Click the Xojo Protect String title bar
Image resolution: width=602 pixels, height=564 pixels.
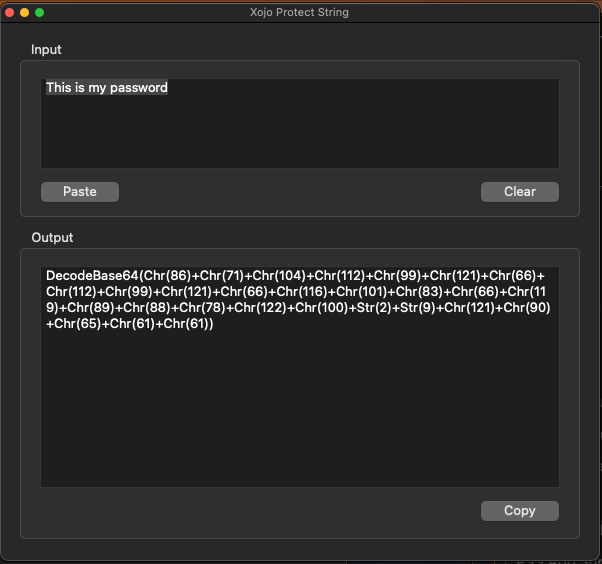[x=299, y=12]
